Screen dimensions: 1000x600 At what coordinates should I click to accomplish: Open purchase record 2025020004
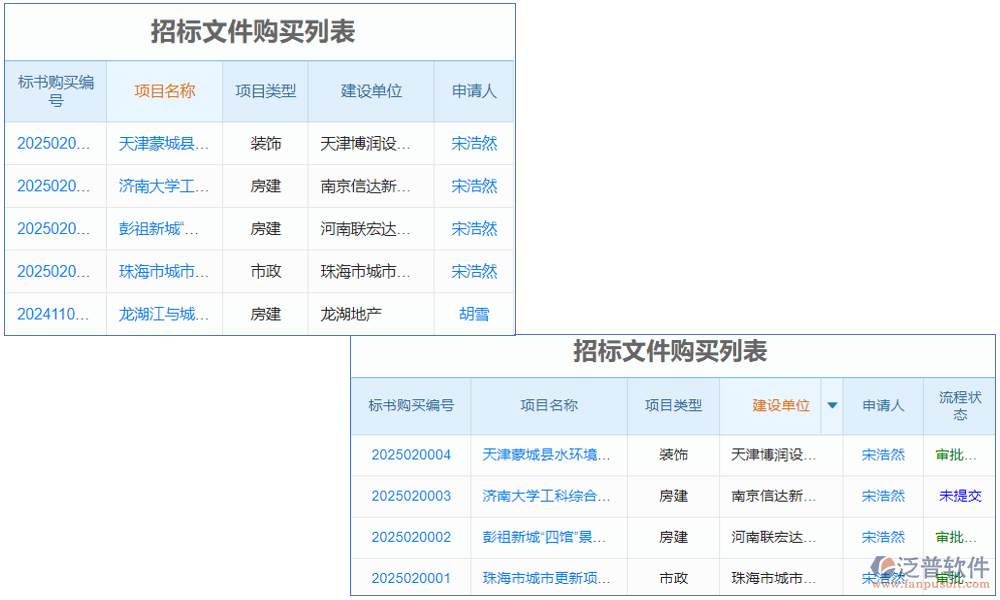411,455
